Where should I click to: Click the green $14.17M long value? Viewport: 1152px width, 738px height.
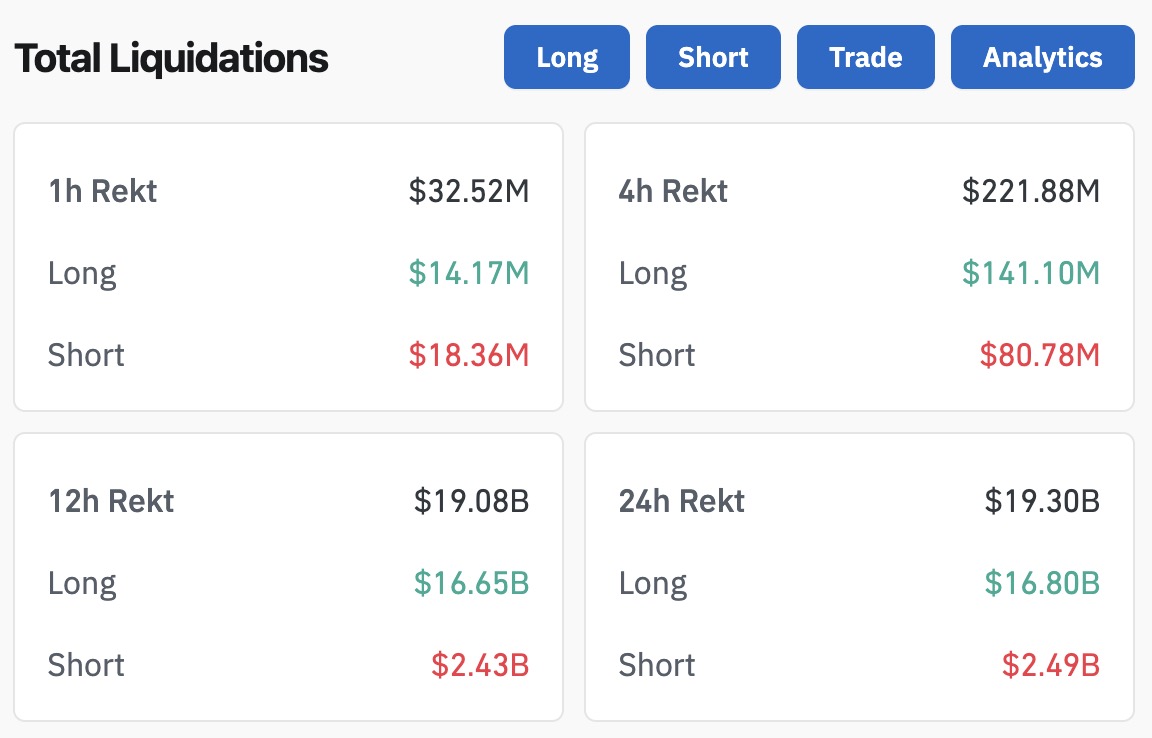click(468, 273)
